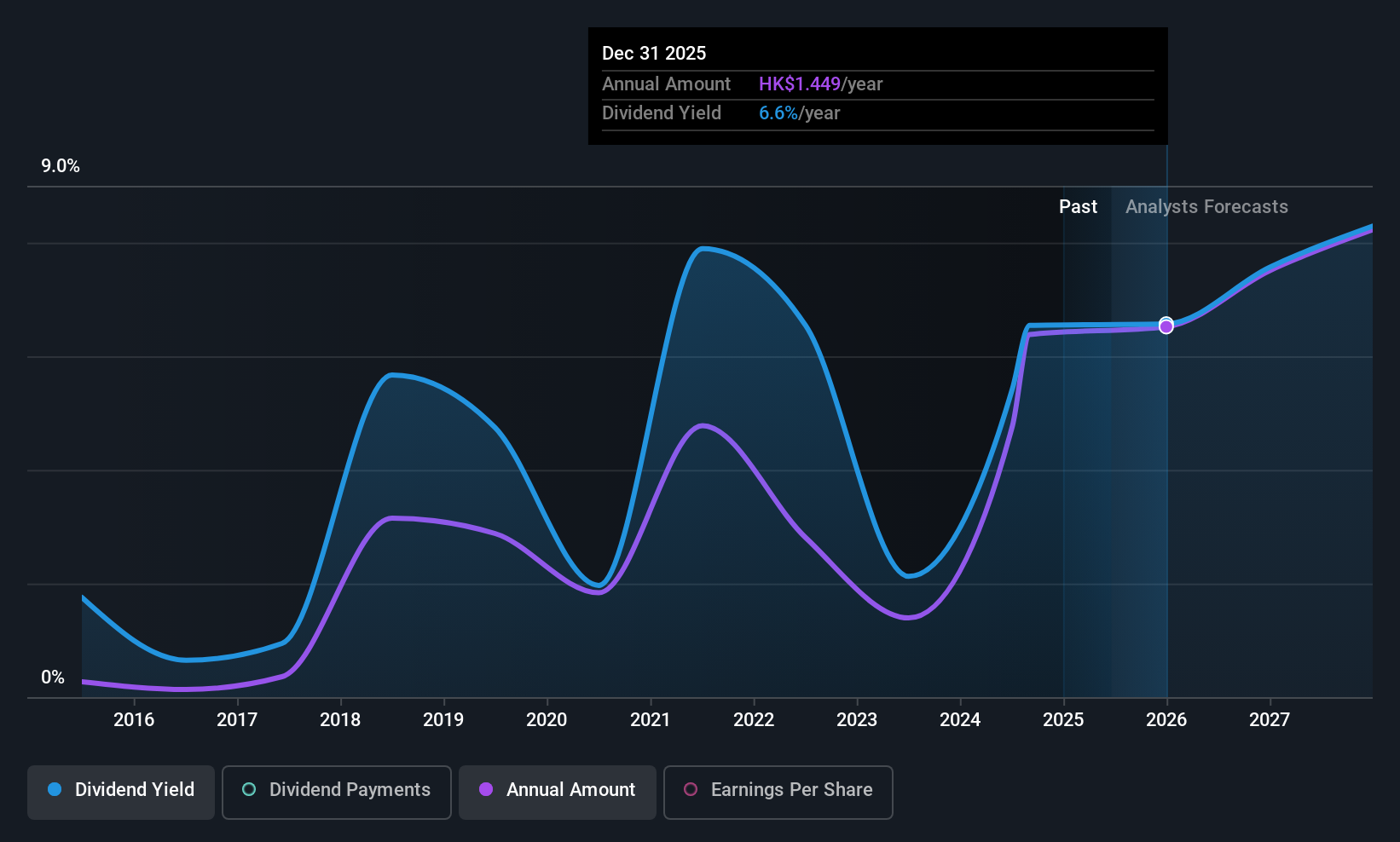Click the Dividend Yield tooltip row label
The image size is (1400, 842).
click(662, 113)
